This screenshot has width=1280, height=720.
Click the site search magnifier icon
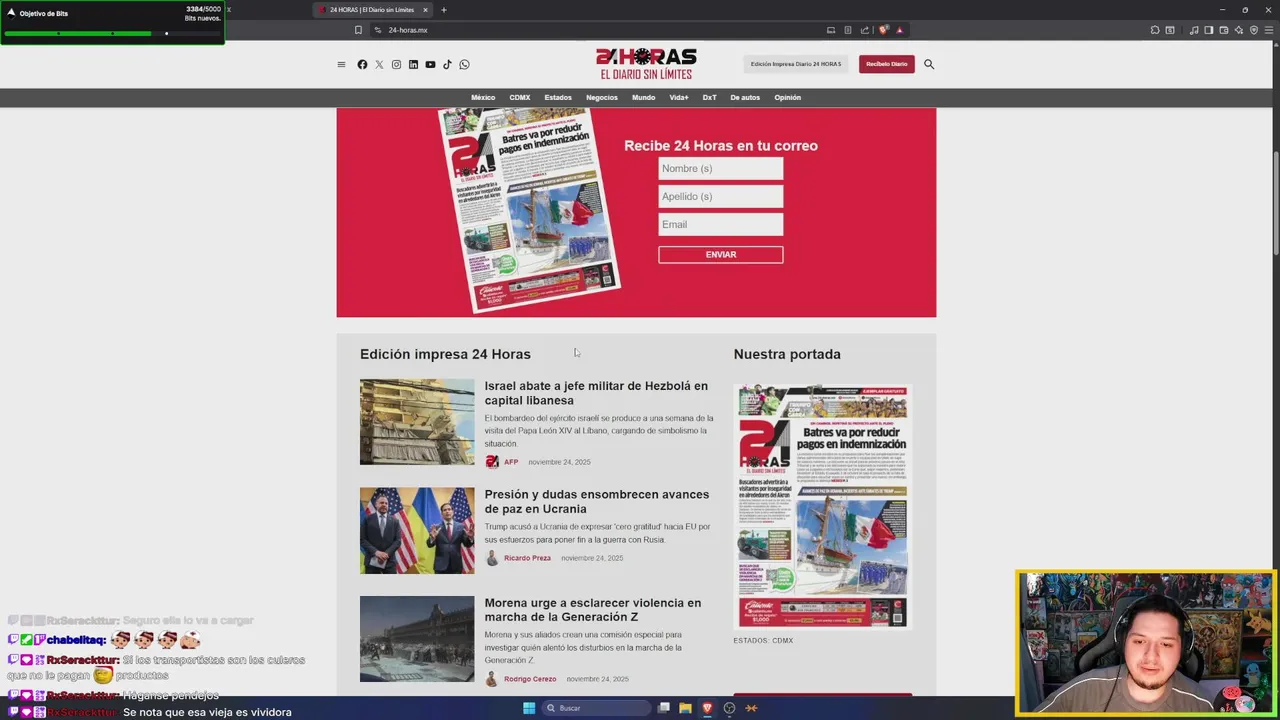[x=929, y=64]
